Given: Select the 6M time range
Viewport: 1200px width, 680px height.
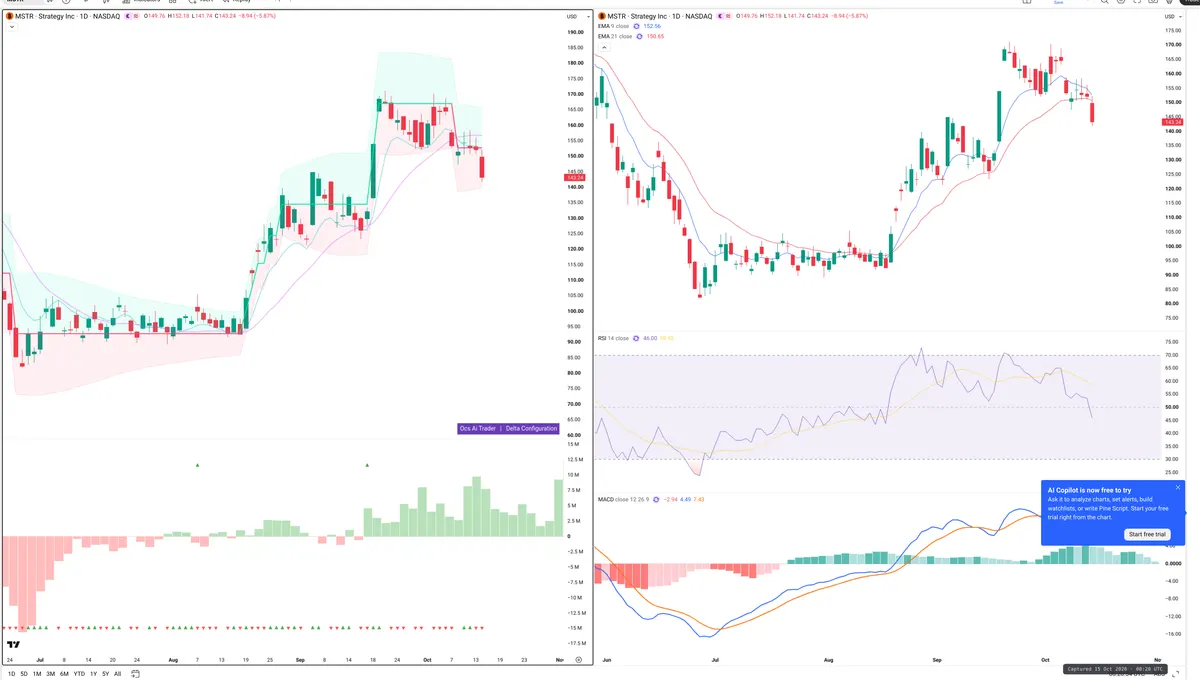Looking at the screenshot, I should [64, 674].
